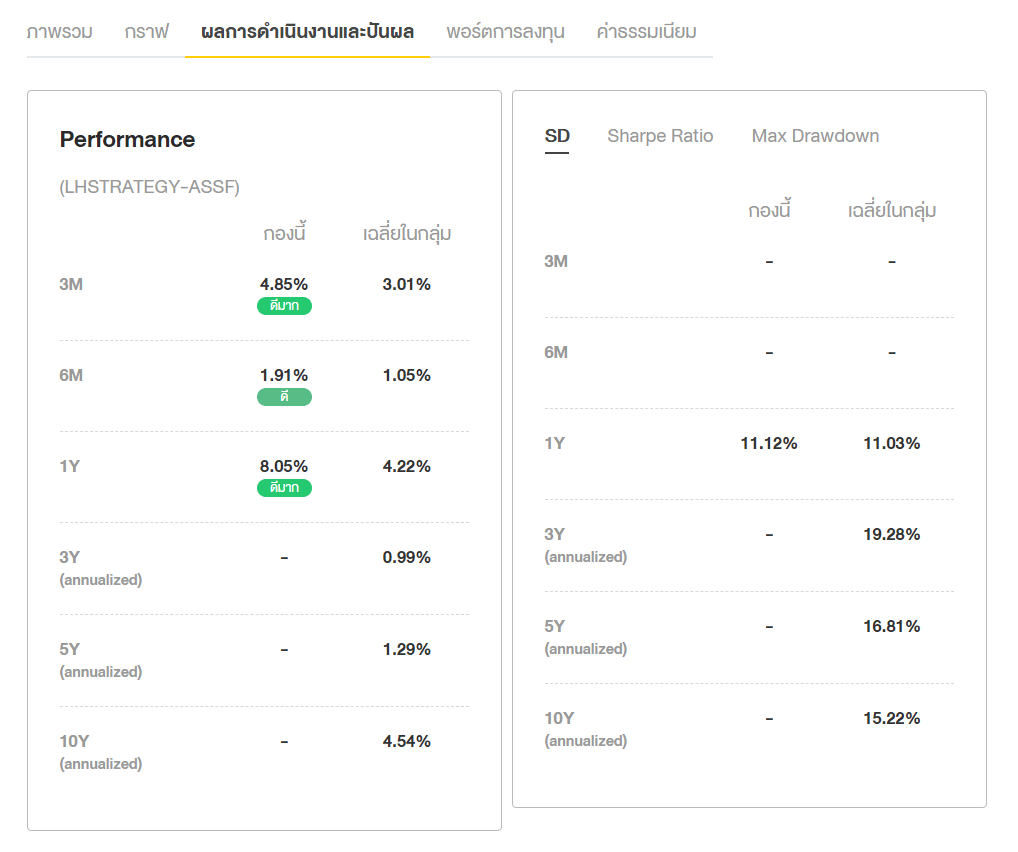Open the ภาพรวม tab

click(x=60, y=32)
